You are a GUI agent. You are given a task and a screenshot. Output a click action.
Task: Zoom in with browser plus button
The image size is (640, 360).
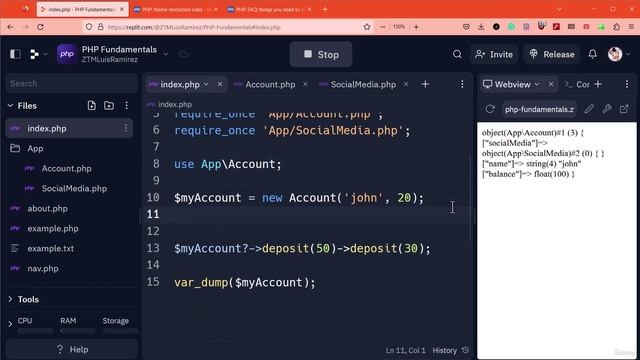416,27
